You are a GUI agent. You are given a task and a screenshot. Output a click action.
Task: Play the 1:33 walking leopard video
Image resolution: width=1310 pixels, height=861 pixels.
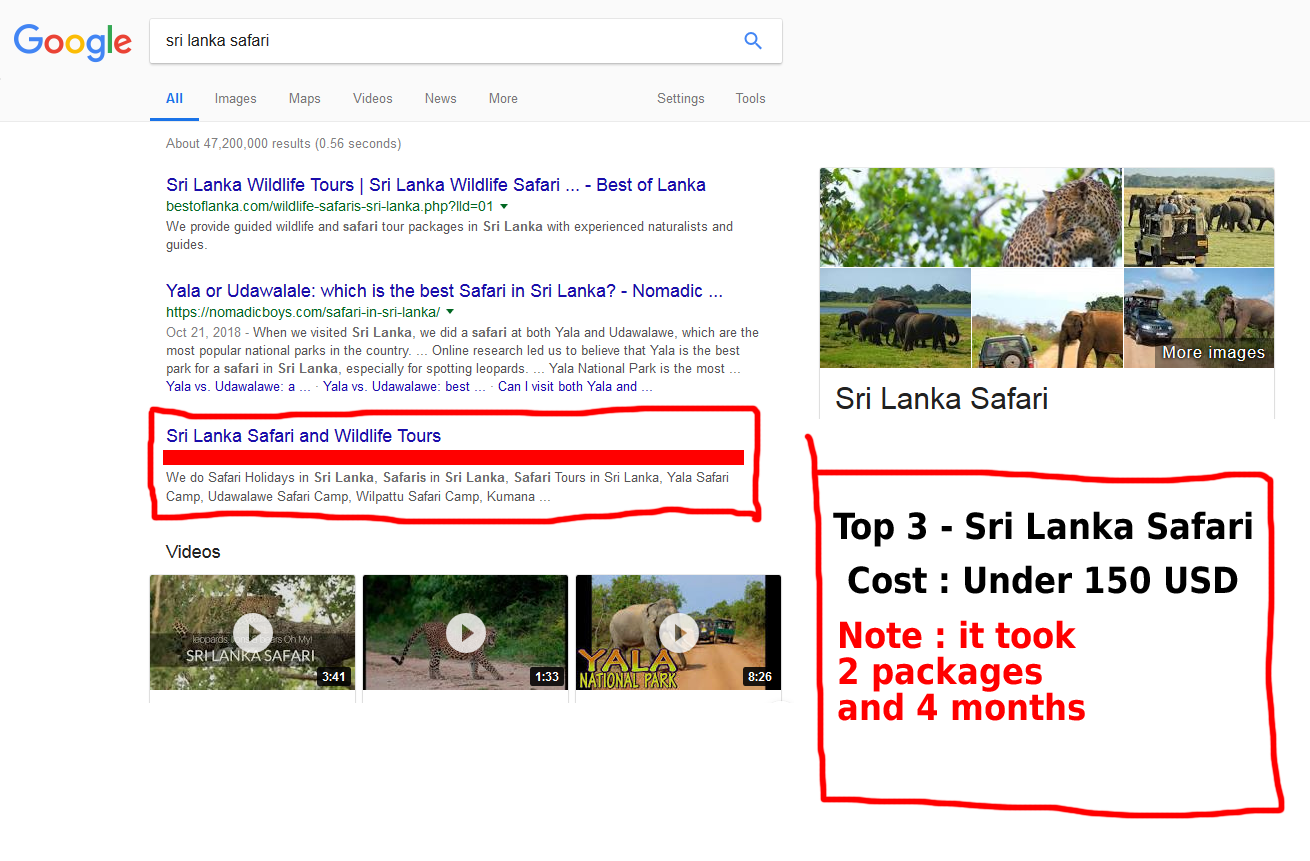(x=465, y=632)
